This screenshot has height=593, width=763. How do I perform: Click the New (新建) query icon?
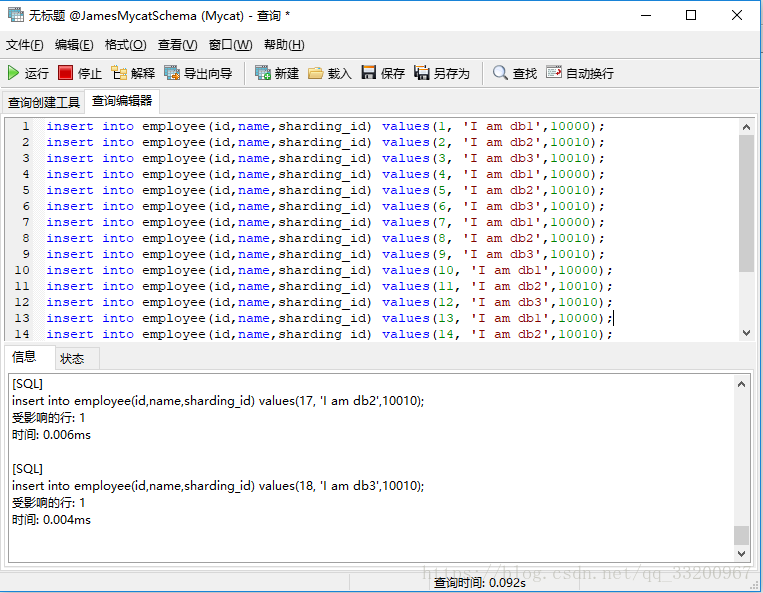point(263,73)
